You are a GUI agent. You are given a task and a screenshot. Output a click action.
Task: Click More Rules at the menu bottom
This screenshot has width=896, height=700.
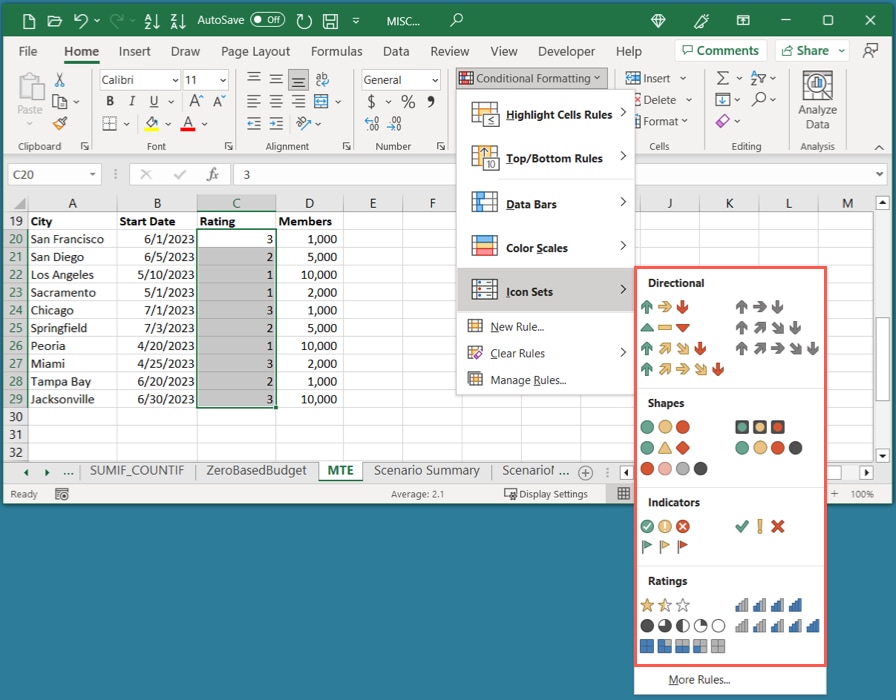pos(700,680)
